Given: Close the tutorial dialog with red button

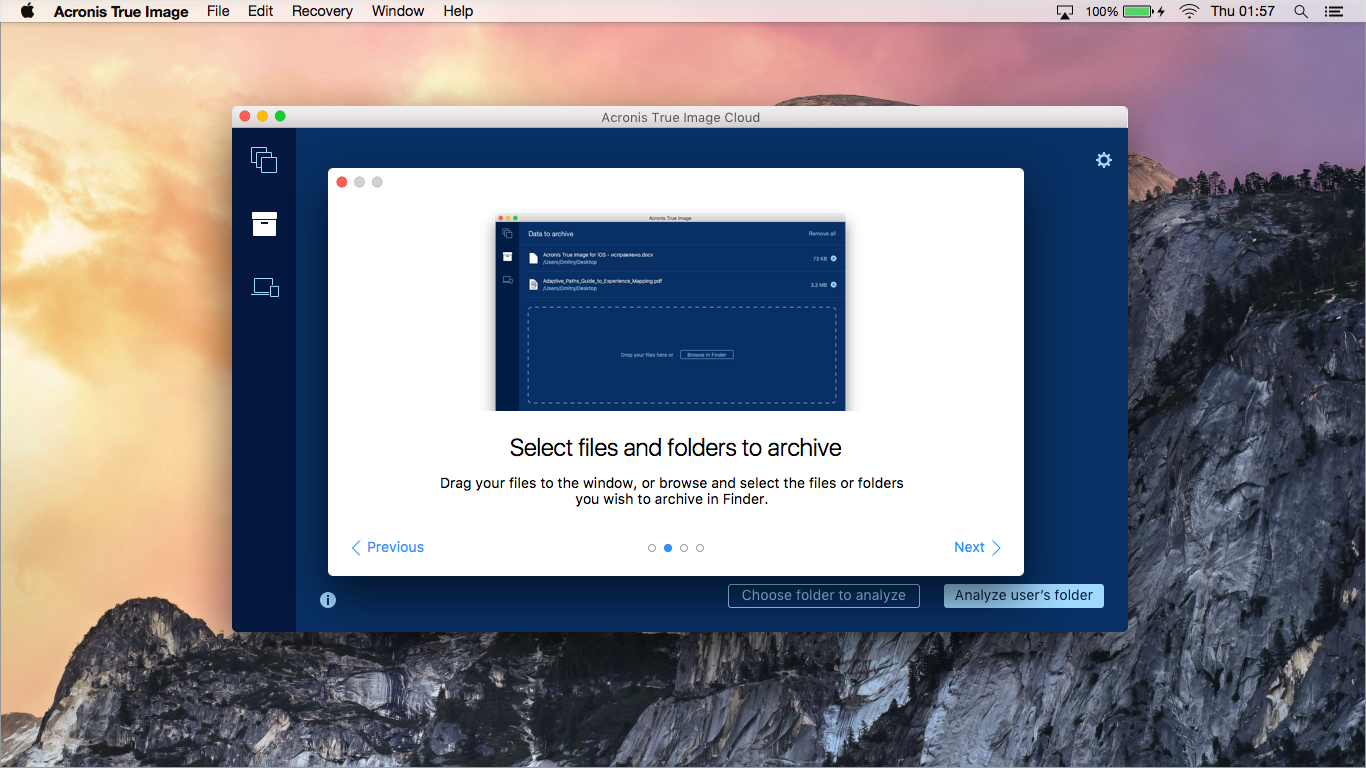Looking at the screenshot, I should click(342, 182).
